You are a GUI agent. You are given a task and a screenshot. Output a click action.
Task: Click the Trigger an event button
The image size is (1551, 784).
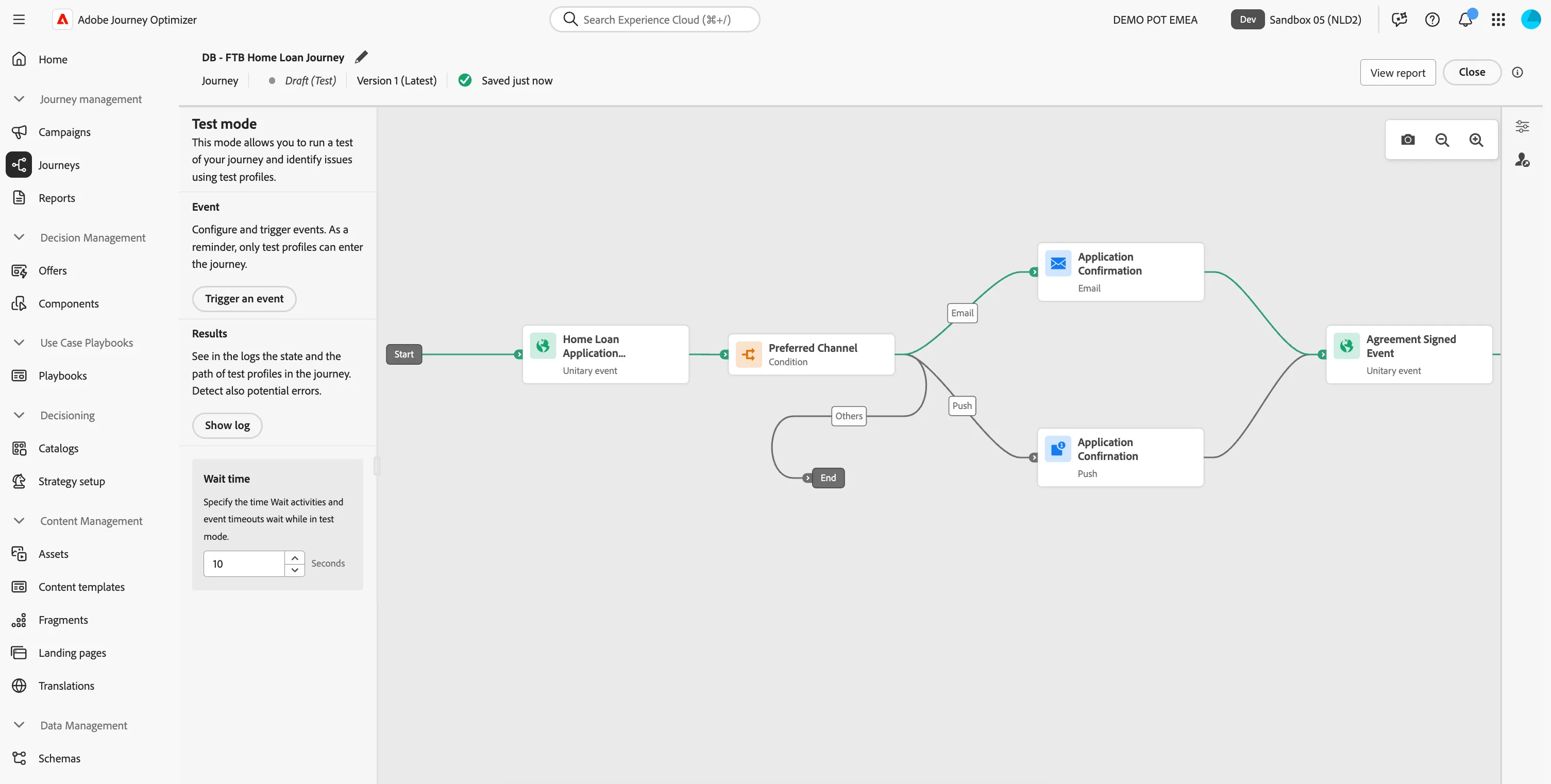pos(244,299)
